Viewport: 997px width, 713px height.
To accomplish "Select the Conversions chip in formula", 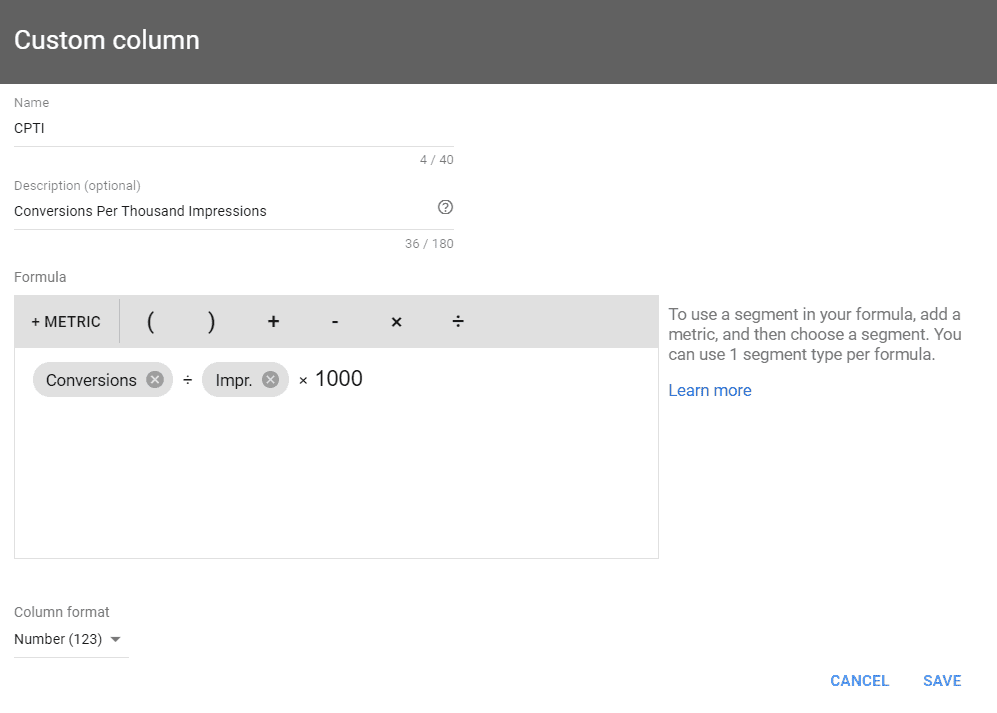I will click(x=91, y=380).
